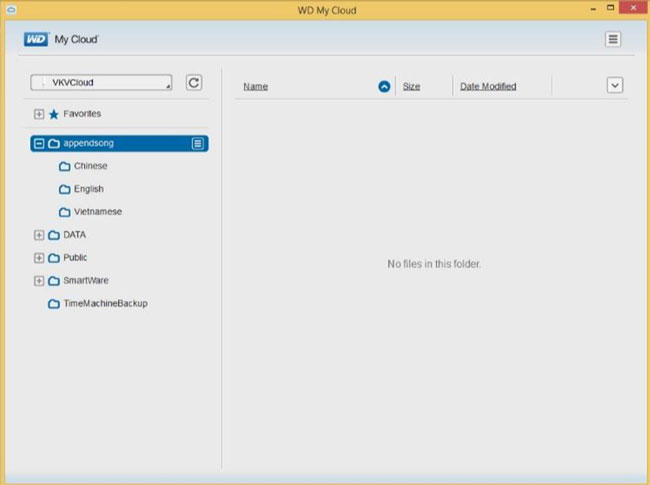
Task: Collapse the appendsong folder tree
Action: [39, 143]
